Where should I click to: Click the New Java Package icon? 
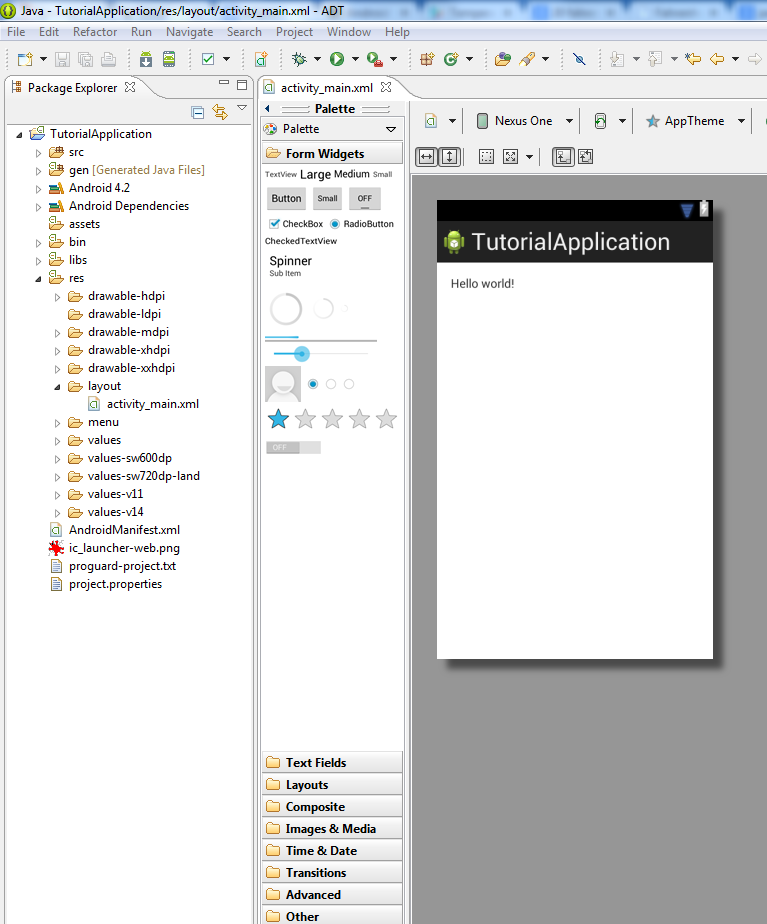427,59
